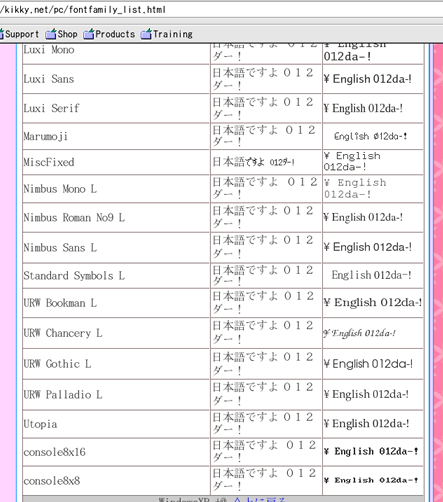Click the Japanese sample in console8x8 row

[264, 480]
